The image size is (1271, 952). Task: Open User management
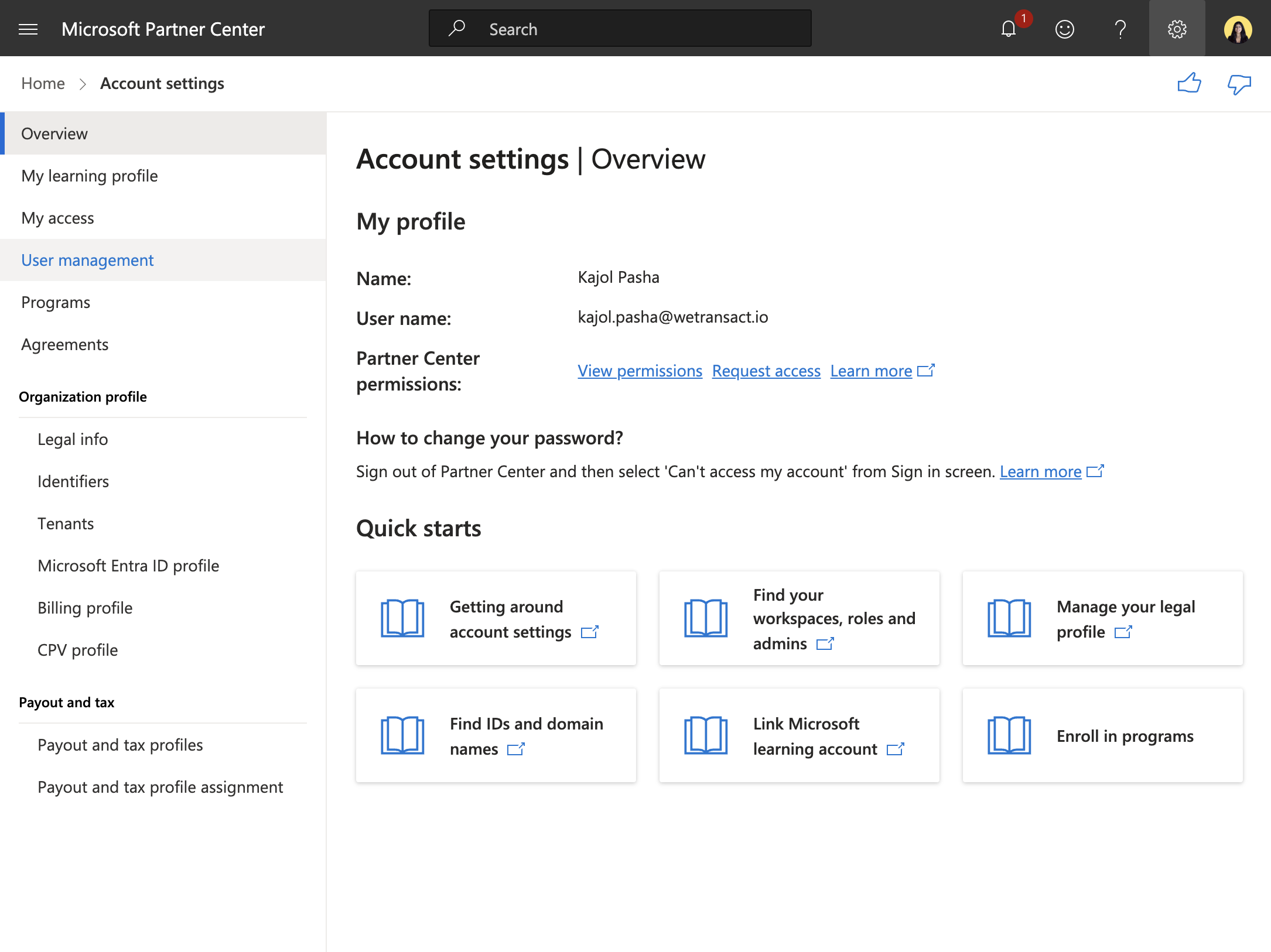coord(163,260)
